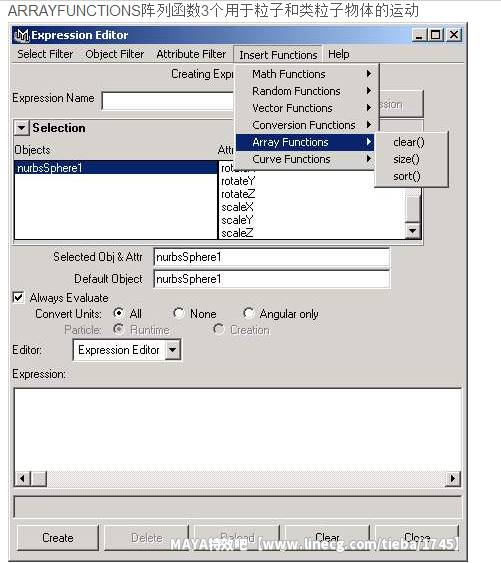Click attribute list scroll down arrow
This screenshot has width=501, height=563.
(x=413, y=231)
